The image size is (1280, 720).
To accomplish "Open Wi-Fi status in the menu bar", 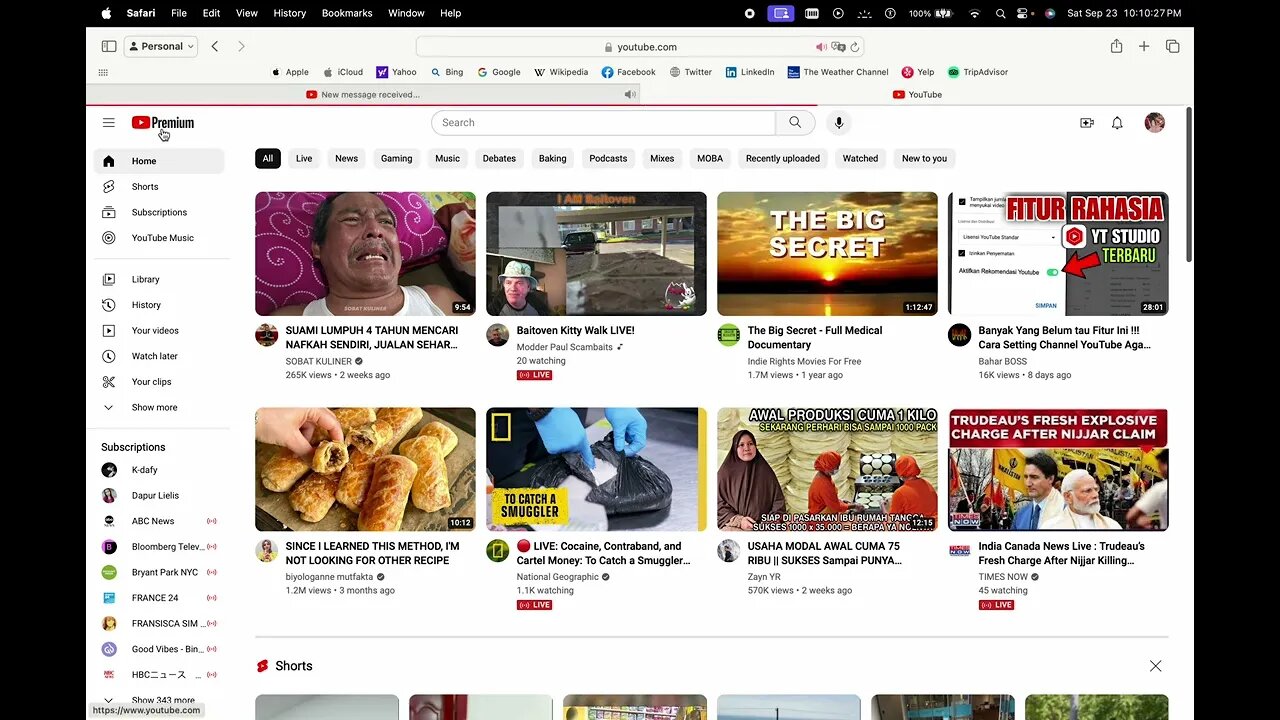I will coord(974,13).
